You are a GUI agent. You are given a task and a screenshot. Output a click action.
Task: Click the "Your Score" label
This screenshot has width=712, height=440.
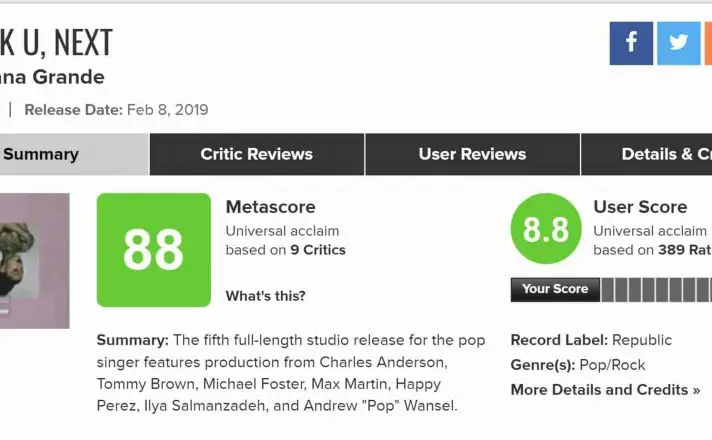point(555,289)
